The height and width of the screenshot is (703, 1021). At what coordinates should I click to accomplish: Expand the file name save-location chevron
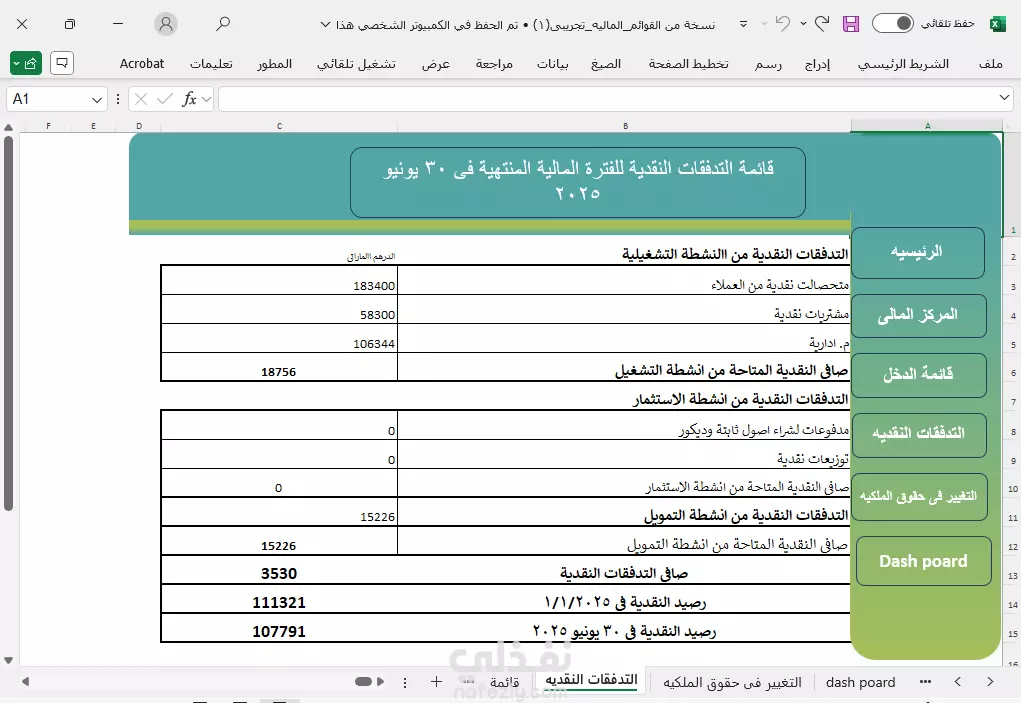pyautogui.click(x=326, y=25)
